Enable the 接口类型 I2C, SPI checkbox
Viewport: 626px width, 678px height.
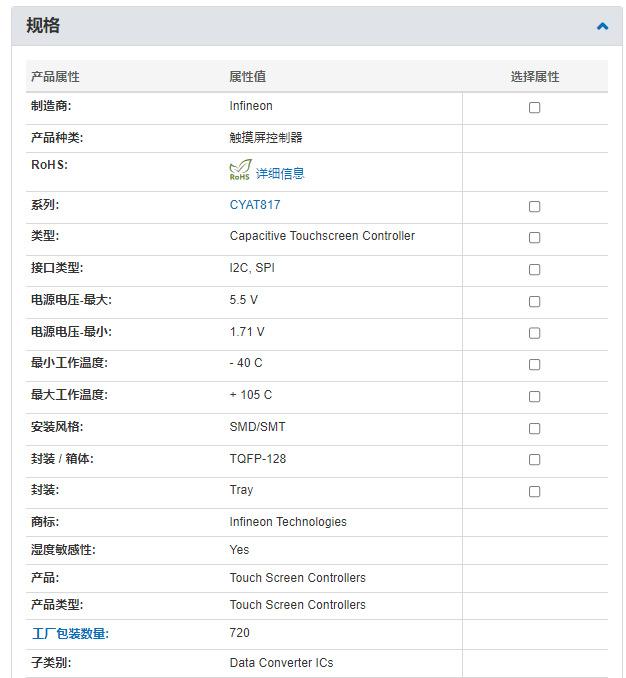coord(534,270)
